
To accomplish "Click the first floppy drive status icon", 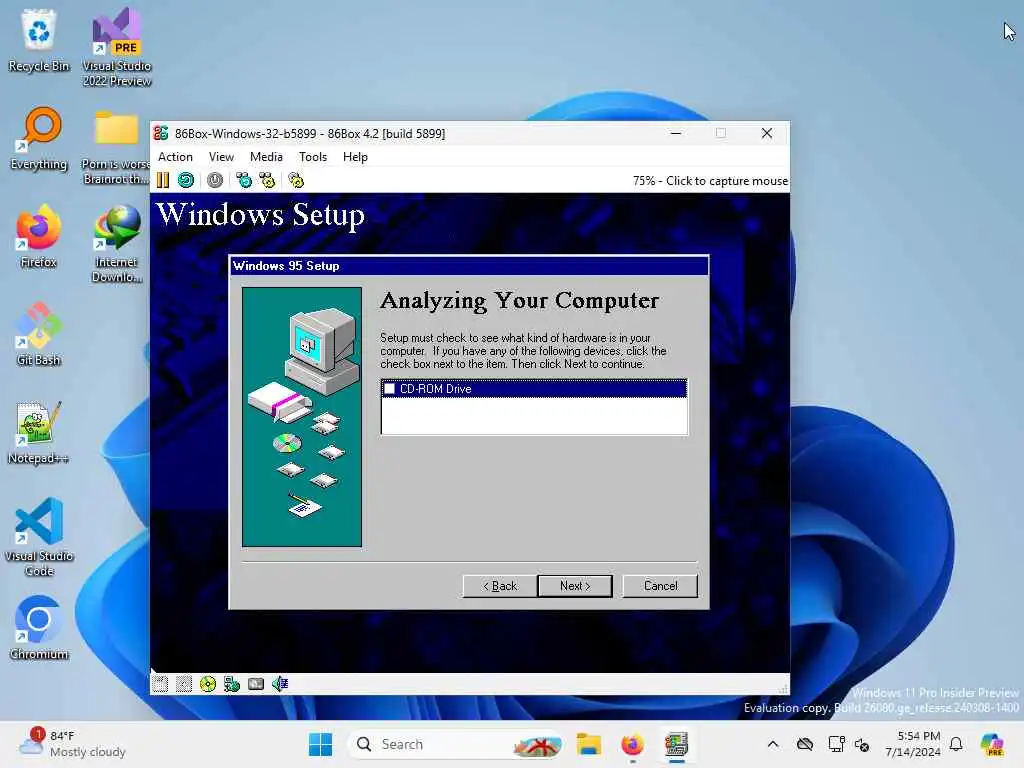I will pyautogui.click(x=160, y=684).
